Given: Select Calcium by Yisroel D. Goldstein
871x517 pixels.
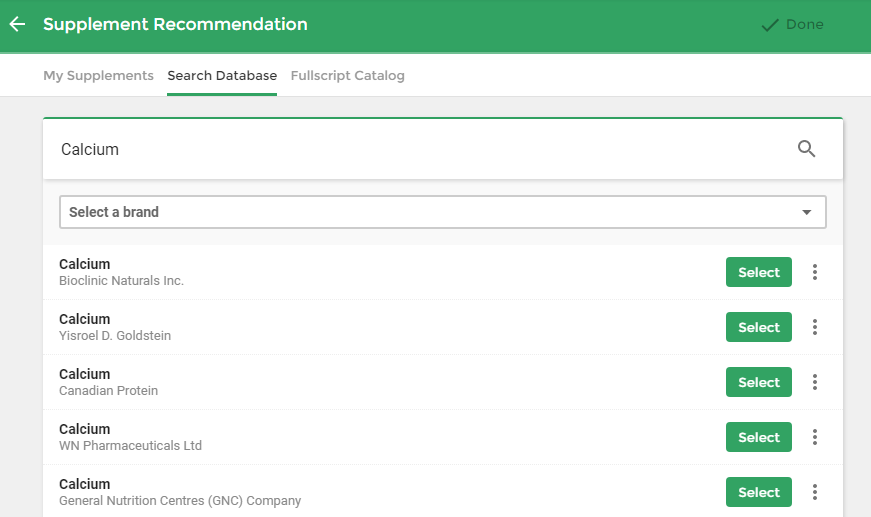Looking at the screenshot, I should pyautogui.click(x=758, y=327).
